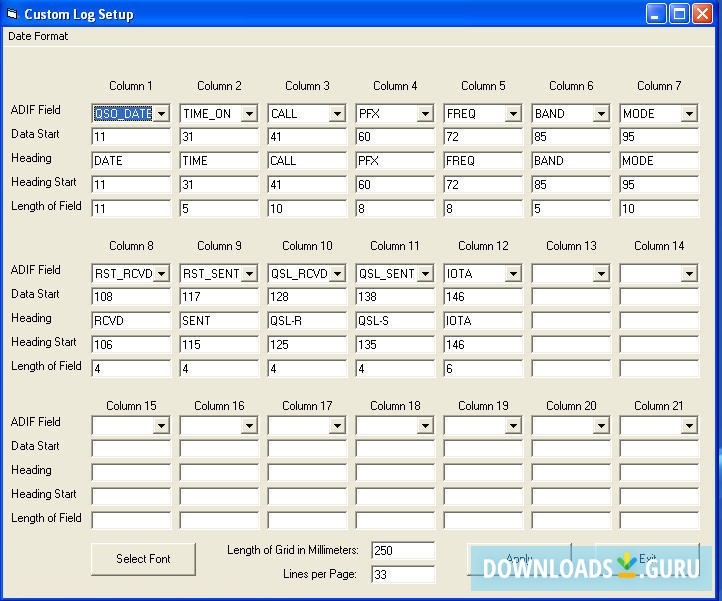The height and width of the screenshot is (601, 722).
Task: Click Column 5 Heading field FREQ
Action: point(483,161)
